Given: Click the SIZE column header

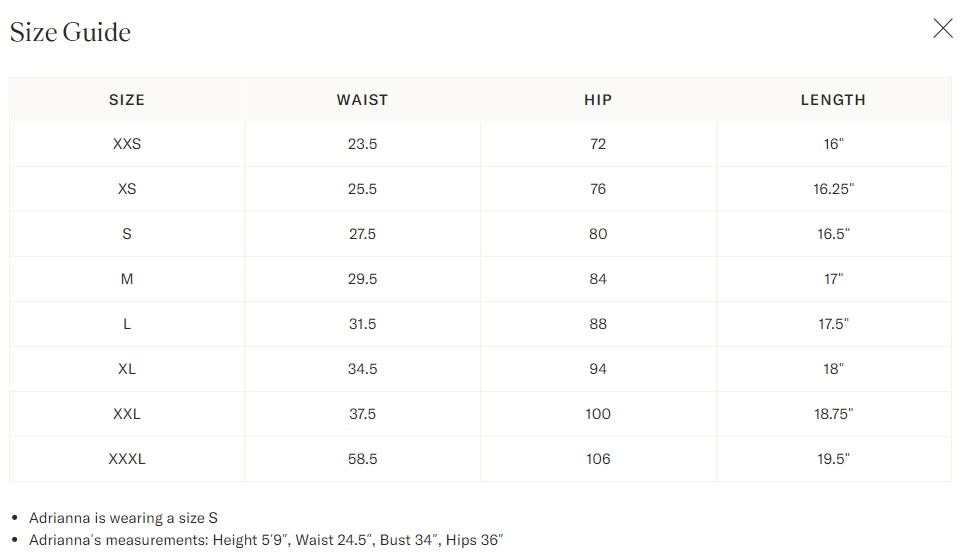Looking at the screenshot, I should coord(127,100).
